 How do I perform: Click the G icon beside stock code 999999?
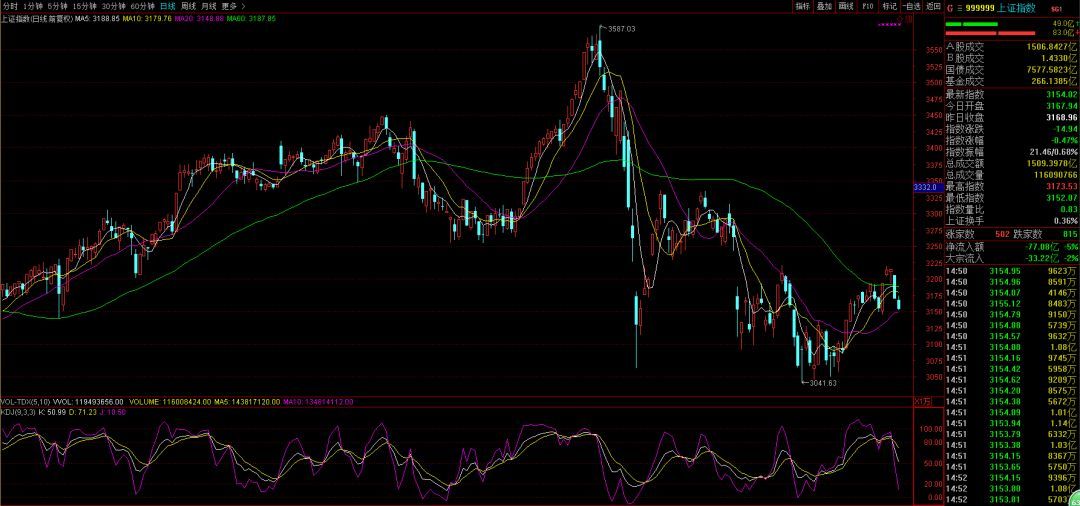(x=949, y=7)
